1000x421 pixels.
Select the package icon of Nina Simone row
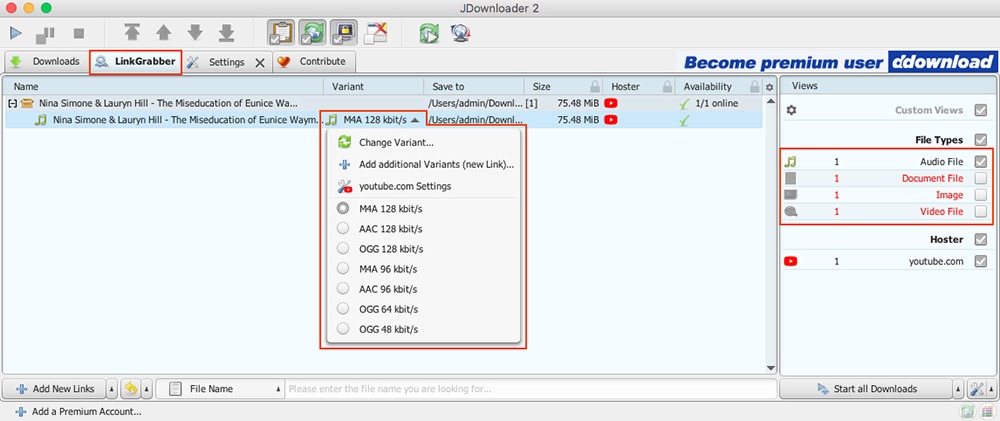[x=27, y=103]
